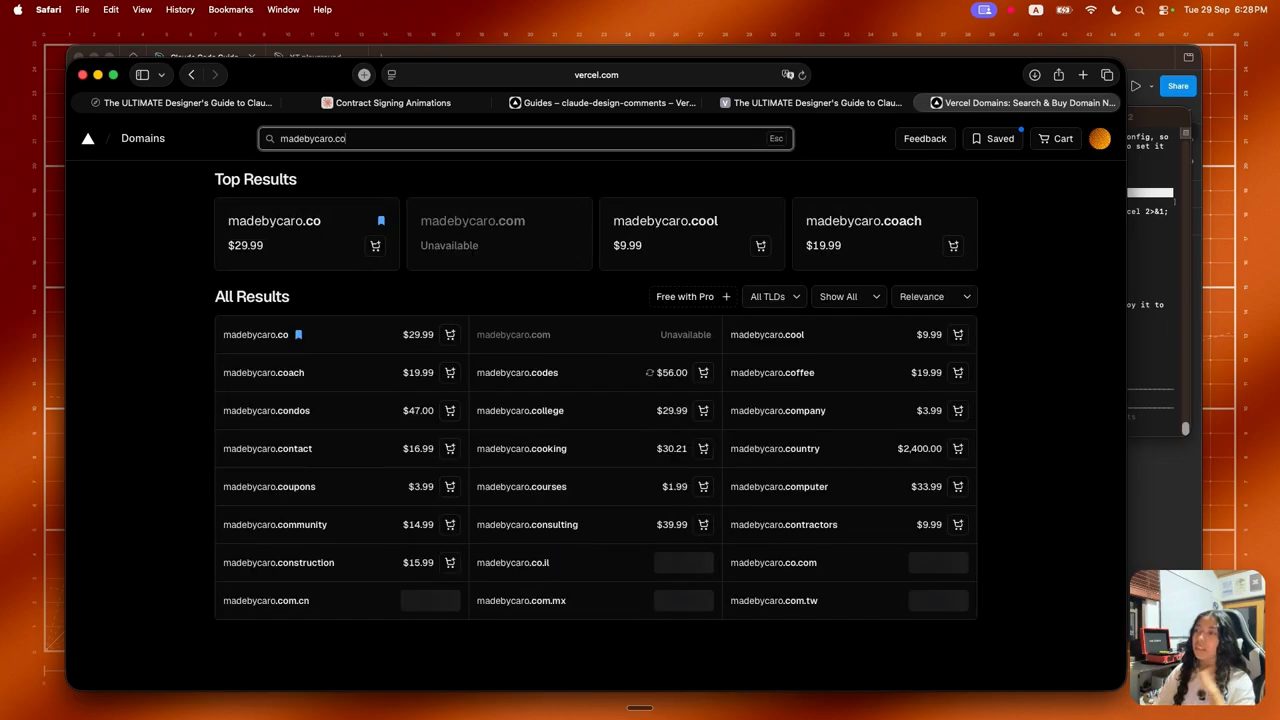1280x720 pixels.
Task: Open the Show All filter dropdown
Action: tap(849, 297)
